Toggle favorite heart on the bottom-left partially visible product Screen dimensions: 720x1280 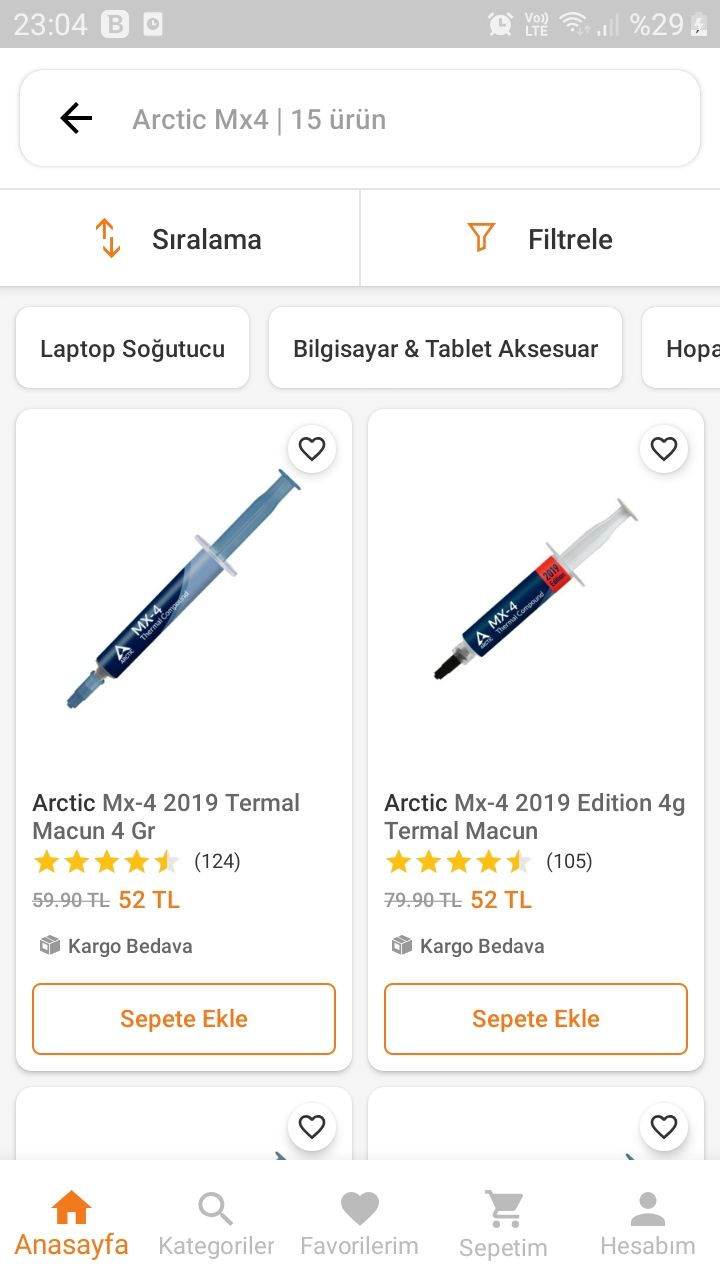tap(312, 1127)
